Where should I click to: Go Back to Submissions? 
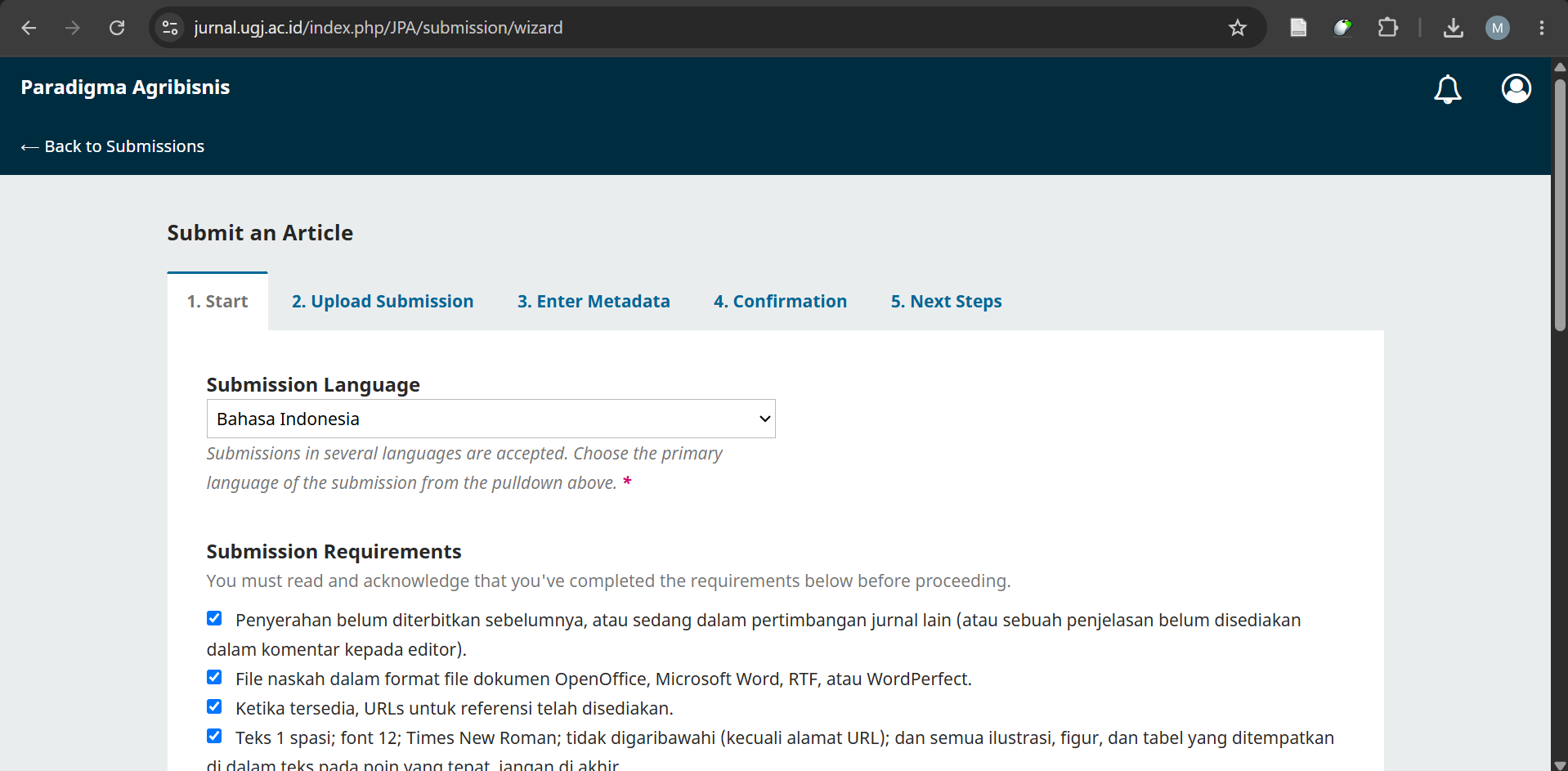pos(113,146)
